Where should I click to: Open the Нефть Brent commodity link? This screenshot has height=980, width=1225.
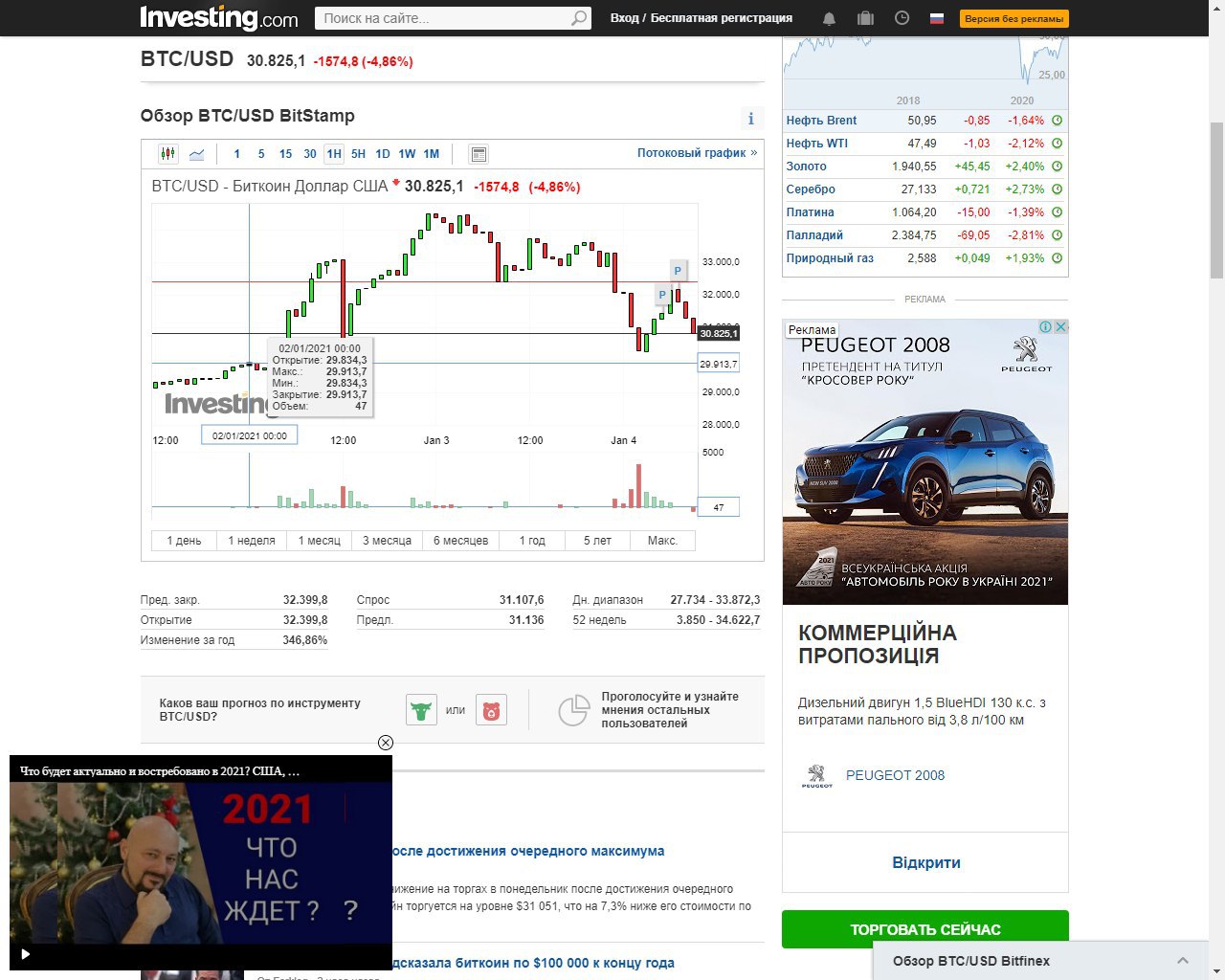click(821, 121)
